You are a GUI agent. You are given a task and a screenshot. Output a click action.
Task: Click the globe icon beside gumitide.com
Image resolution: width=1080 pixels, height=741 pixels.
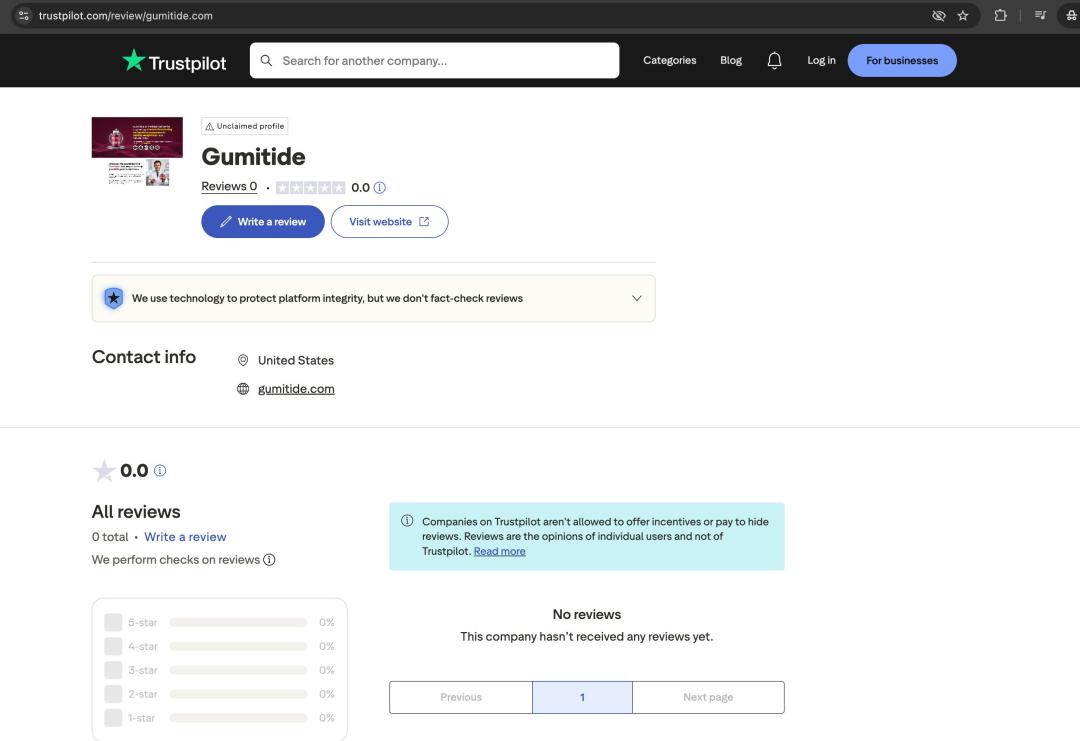pyautogui.click(x=243, y=389)
